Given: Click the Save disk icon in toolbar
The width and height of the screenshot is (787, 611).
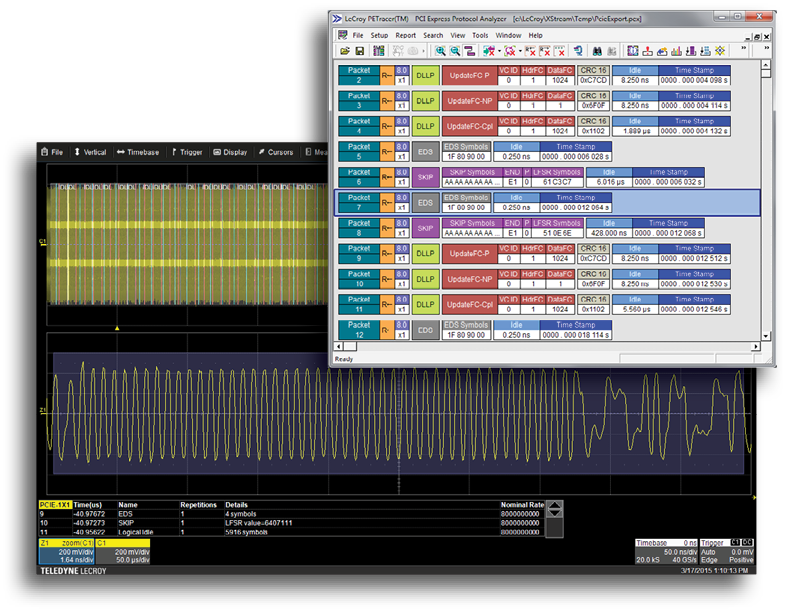Looking at the screenshot, I should pyautogui.click(x=359, y=50).
